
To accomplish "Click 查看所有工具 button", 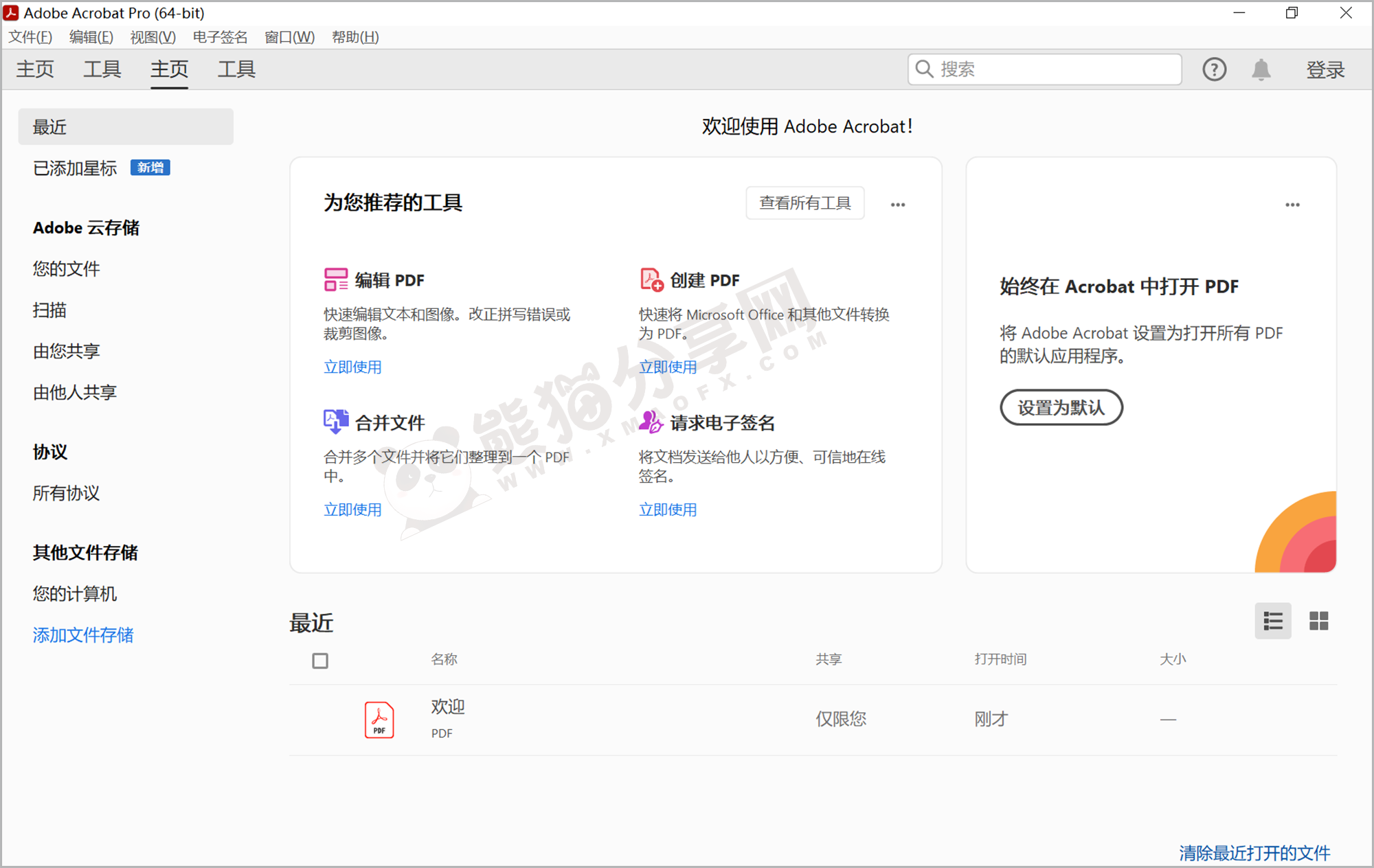I will point(804,203).
